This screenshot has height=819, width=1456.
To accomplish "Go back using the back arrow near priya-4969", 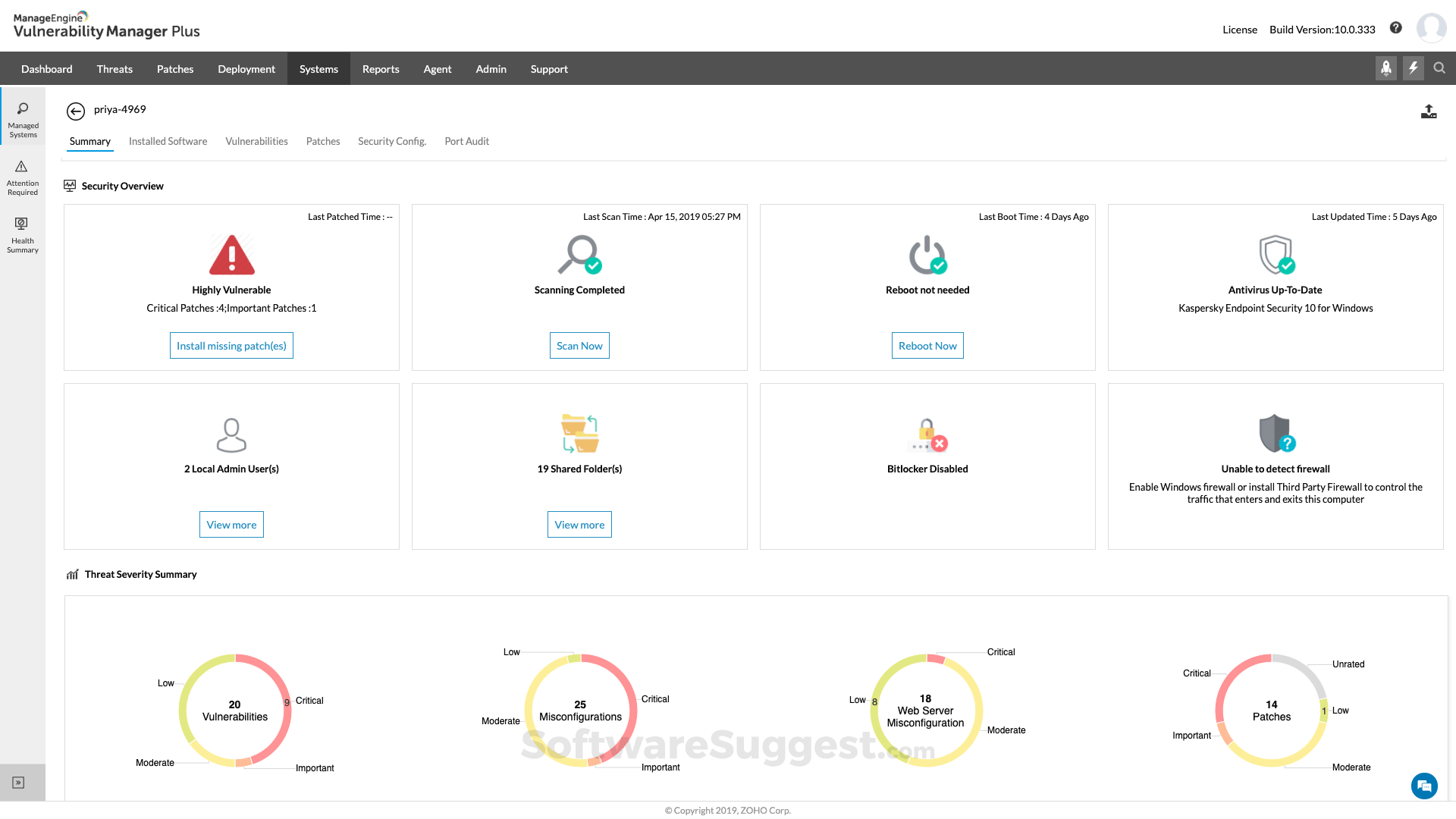I will [76, 111].
